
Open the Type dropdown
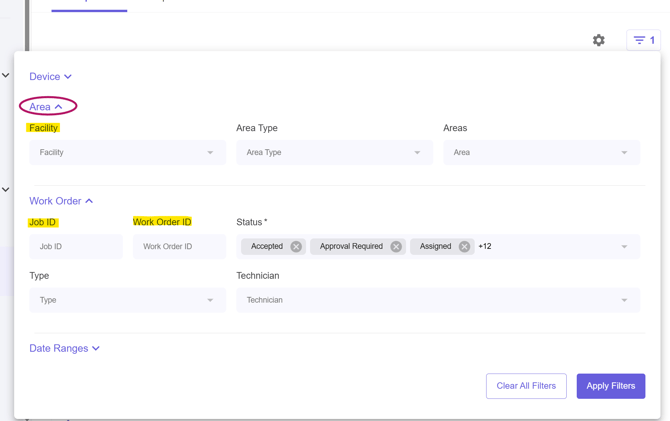tap(127, 300)
